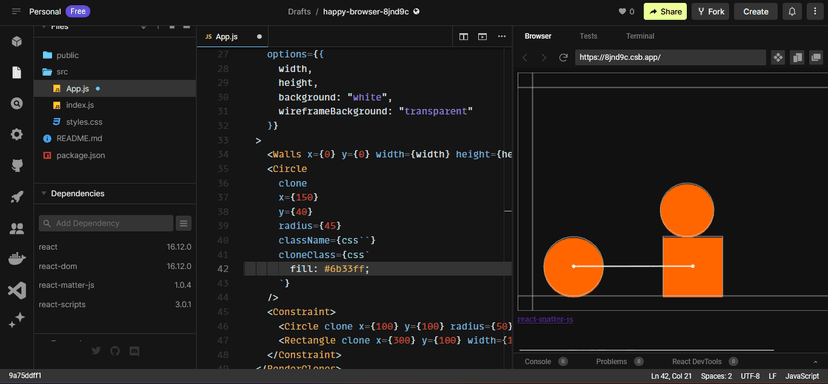Viewport: 828px width, 384px height.
Task: Open the Search icon in sidebar
Action: 16,104
